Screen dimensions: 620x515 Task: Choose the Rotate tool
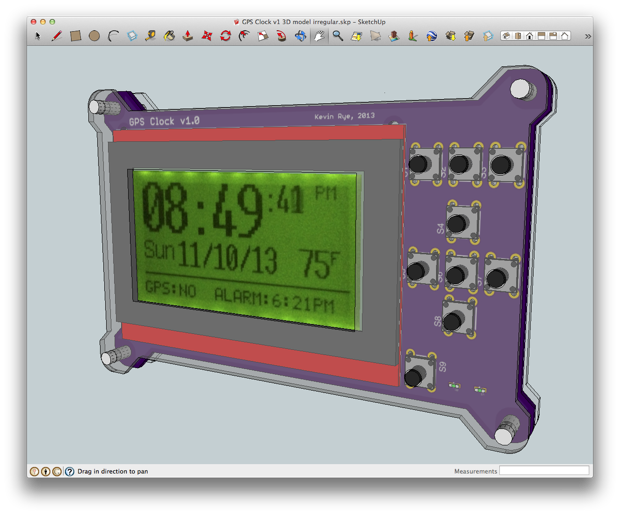[225, 36]
